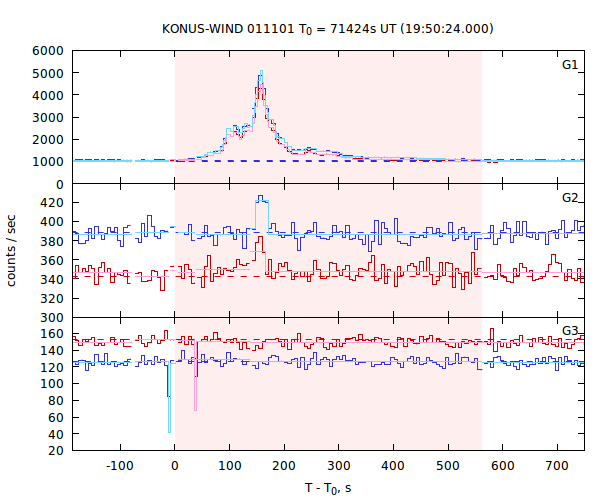Click the 420 tick label in G2
The image size is (600, 500).
click(x=52, y=202)
